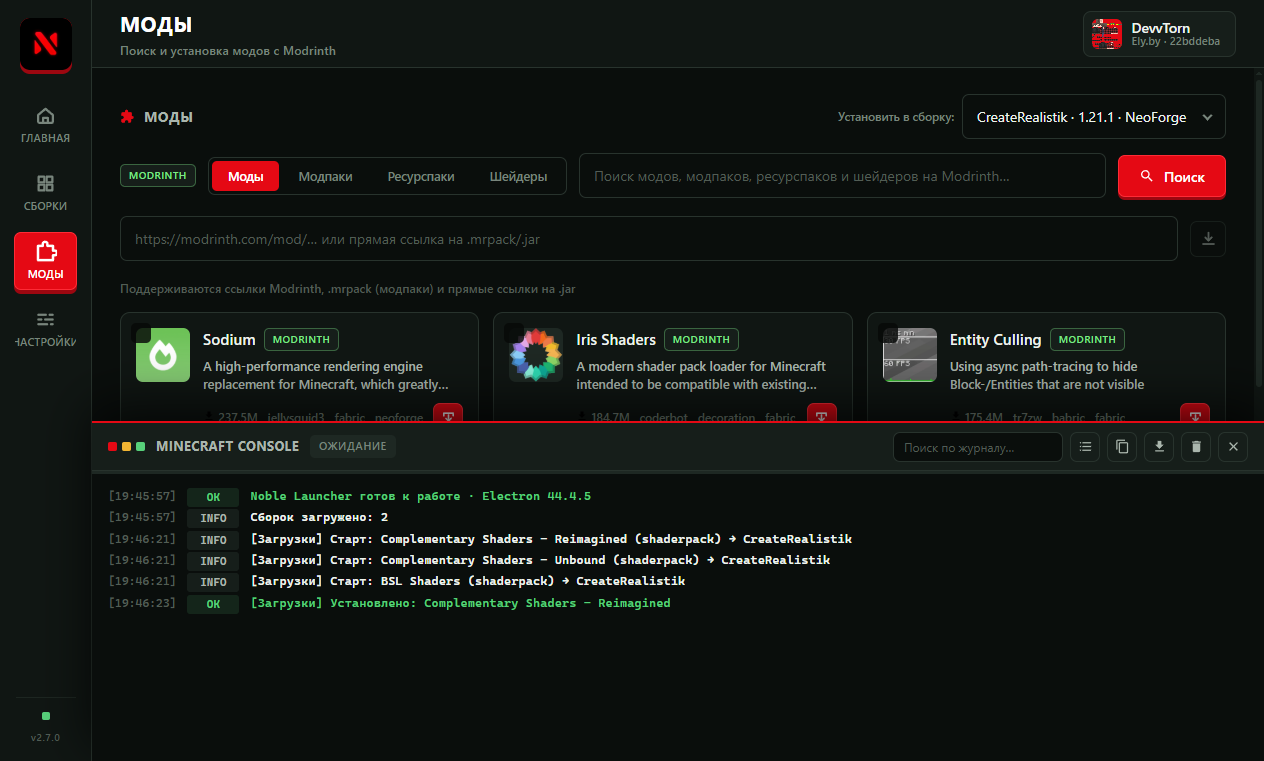Viewport: 1264px width, 761px height.
Task: Click the red Поиск search button
Action: [x=1172, y=176]
